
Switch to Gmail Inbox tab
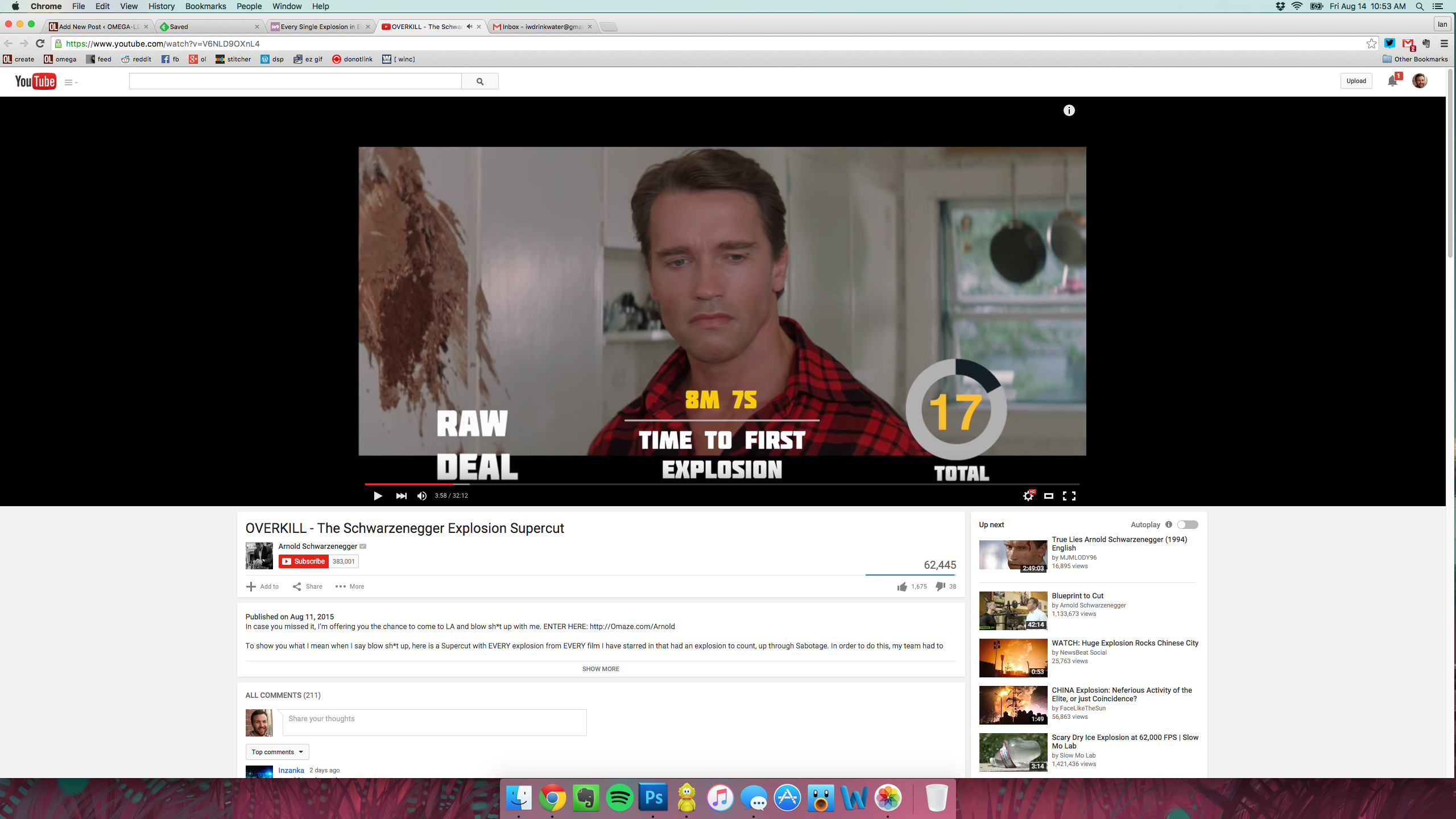[x=543, y=27]
